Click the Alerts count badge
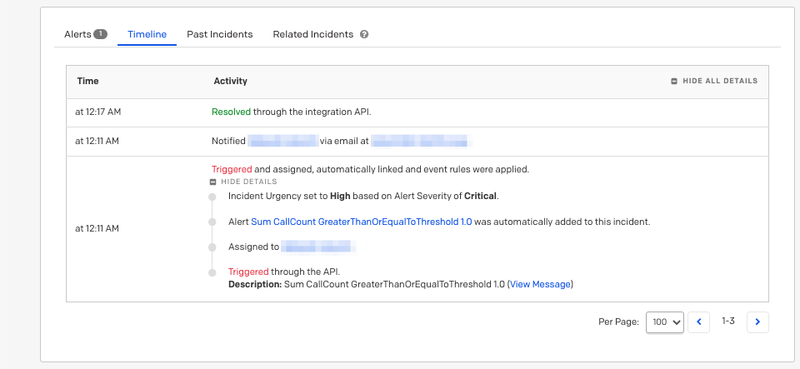 tap(101, 34)
